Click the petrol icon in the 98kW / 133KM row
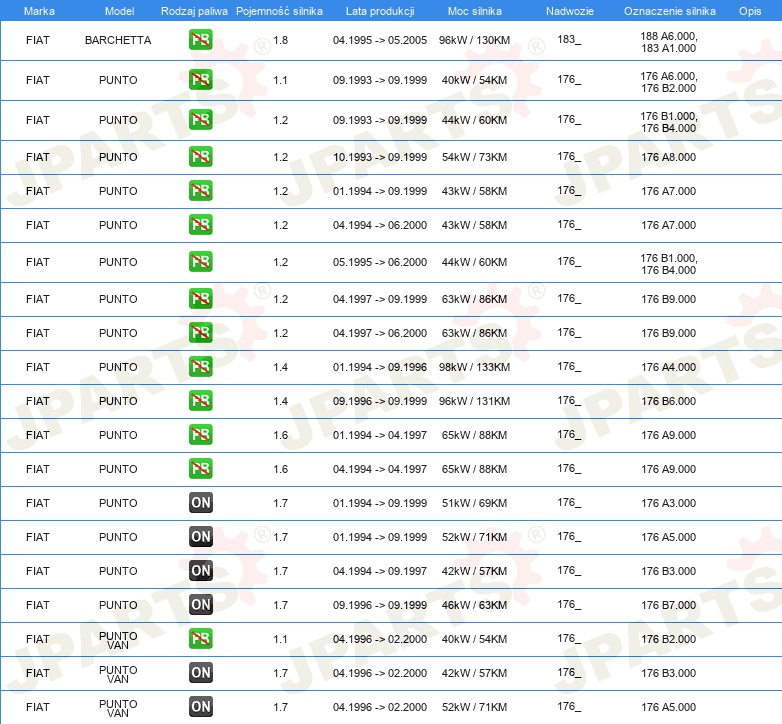The height and width of the screenshot is (724, 782). 201,366
